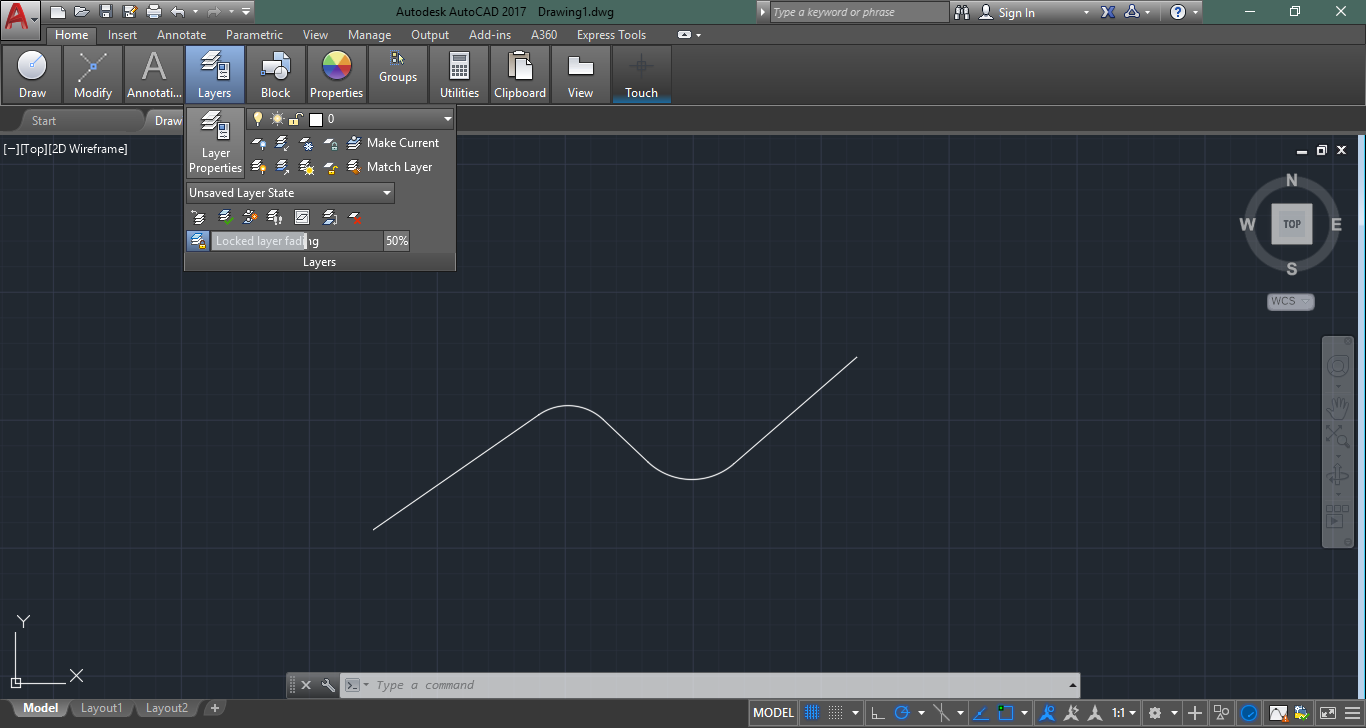Open the Unsaved Layer State dropdown

coord(290,193)
